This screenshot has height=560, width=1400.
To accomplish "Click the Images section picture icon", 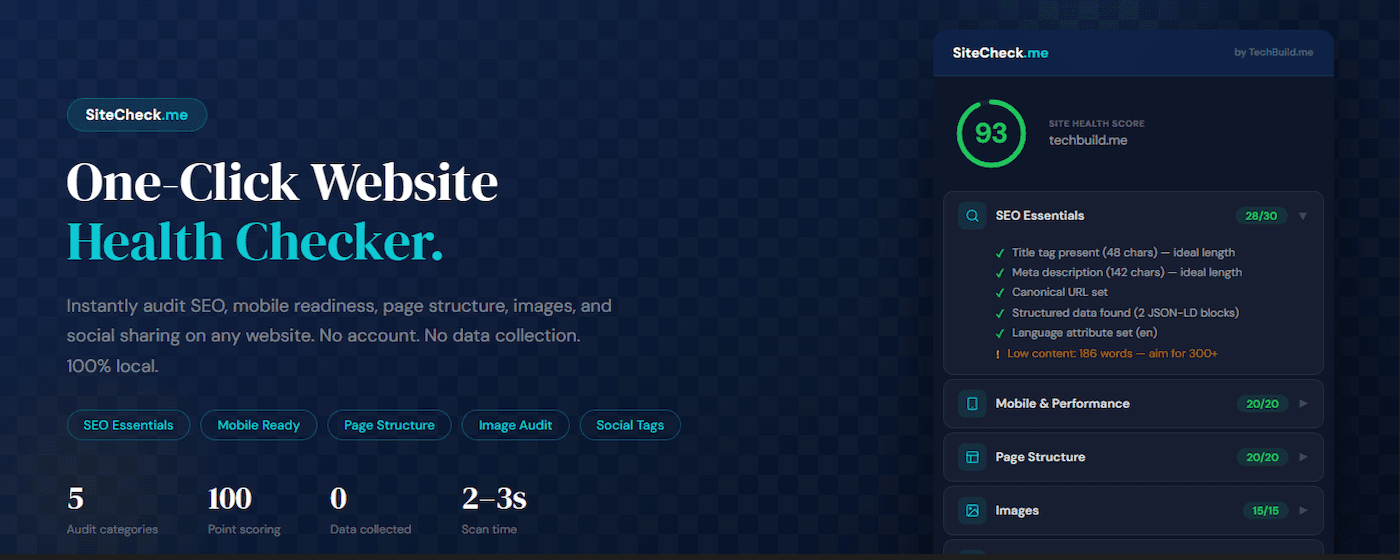I will point(971,511).
